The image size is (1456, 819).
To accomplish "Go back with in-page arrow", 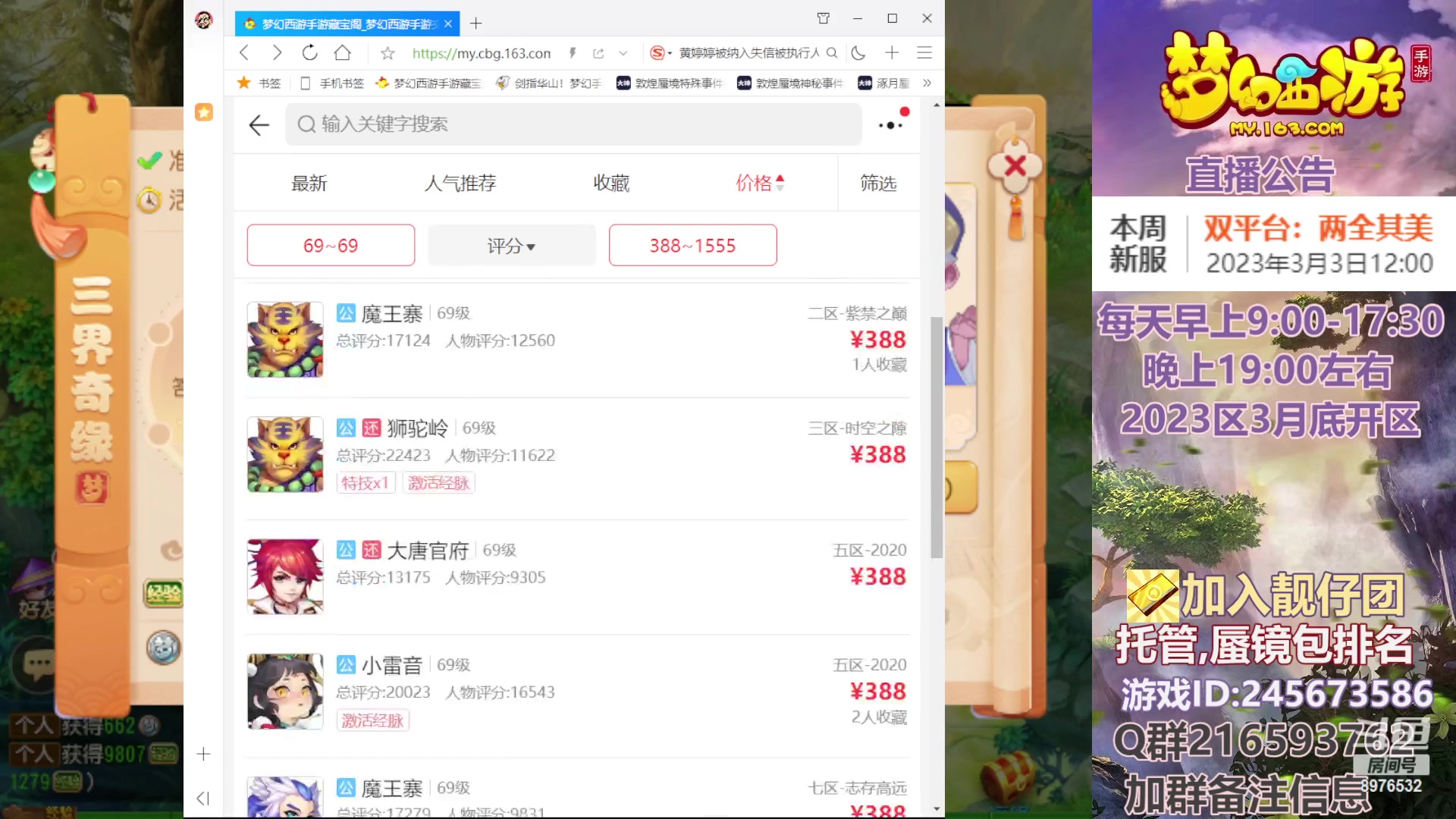I will point(259,124).
